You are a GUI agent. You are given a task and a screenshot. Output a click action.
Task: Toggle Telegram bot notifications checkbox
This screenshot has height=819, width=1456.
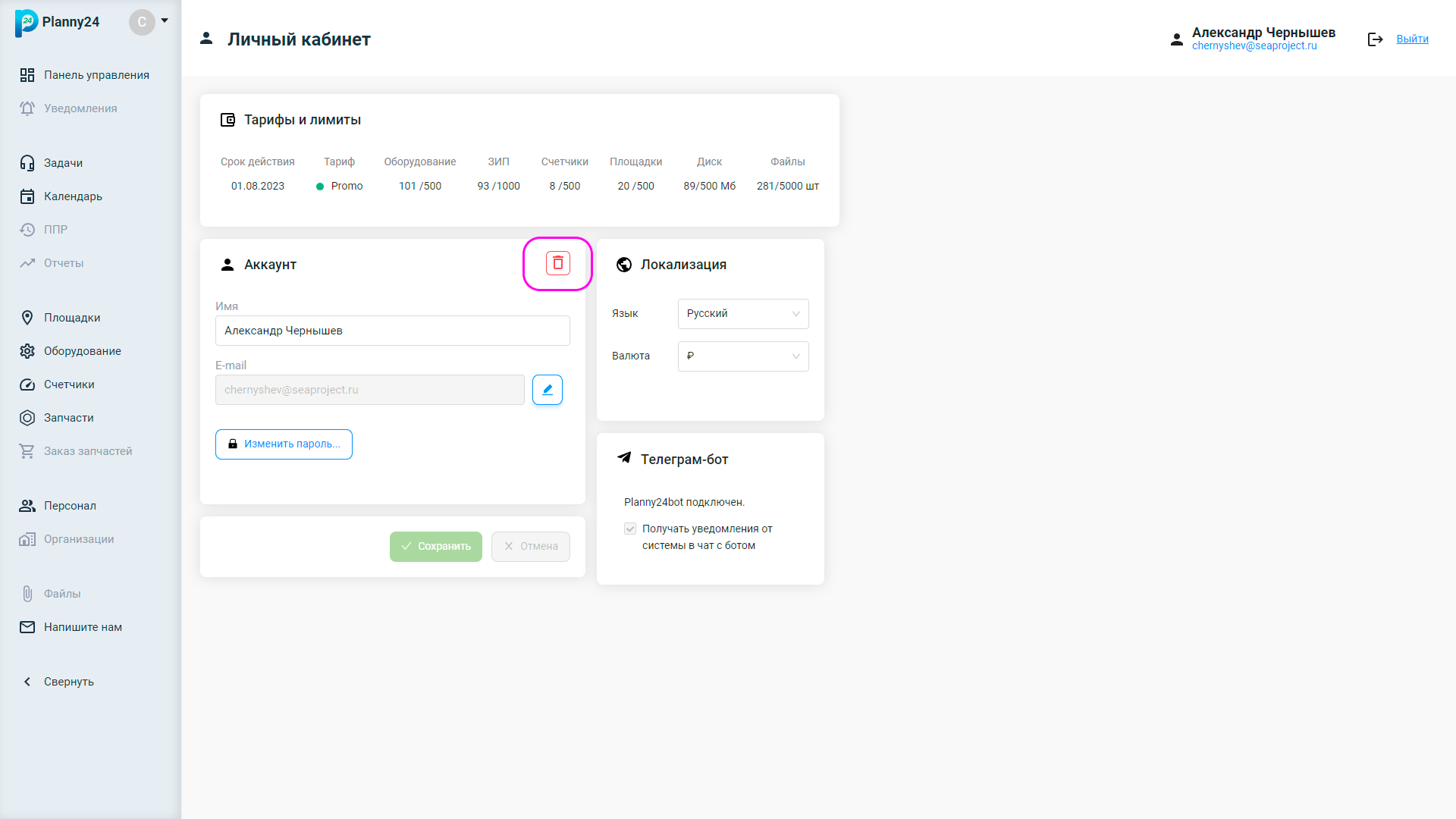point(630,529)
